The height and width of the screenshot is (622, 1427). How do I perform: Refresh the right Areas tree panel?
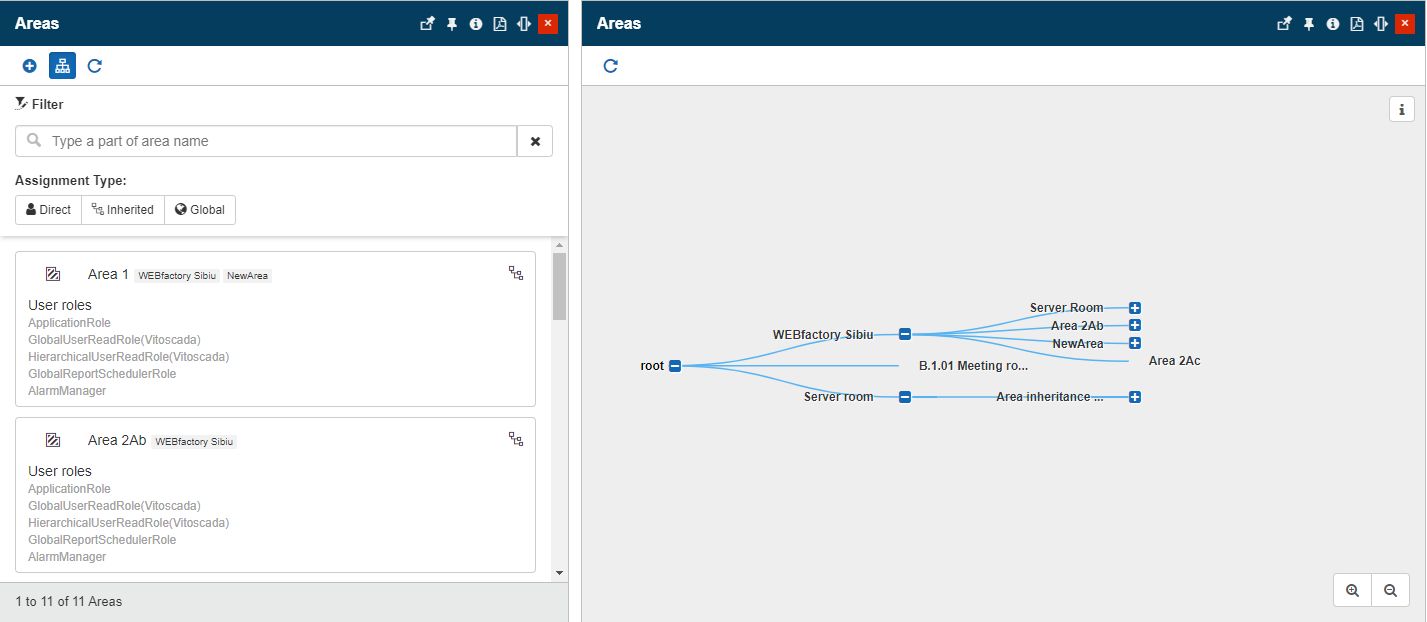point(610,66)
